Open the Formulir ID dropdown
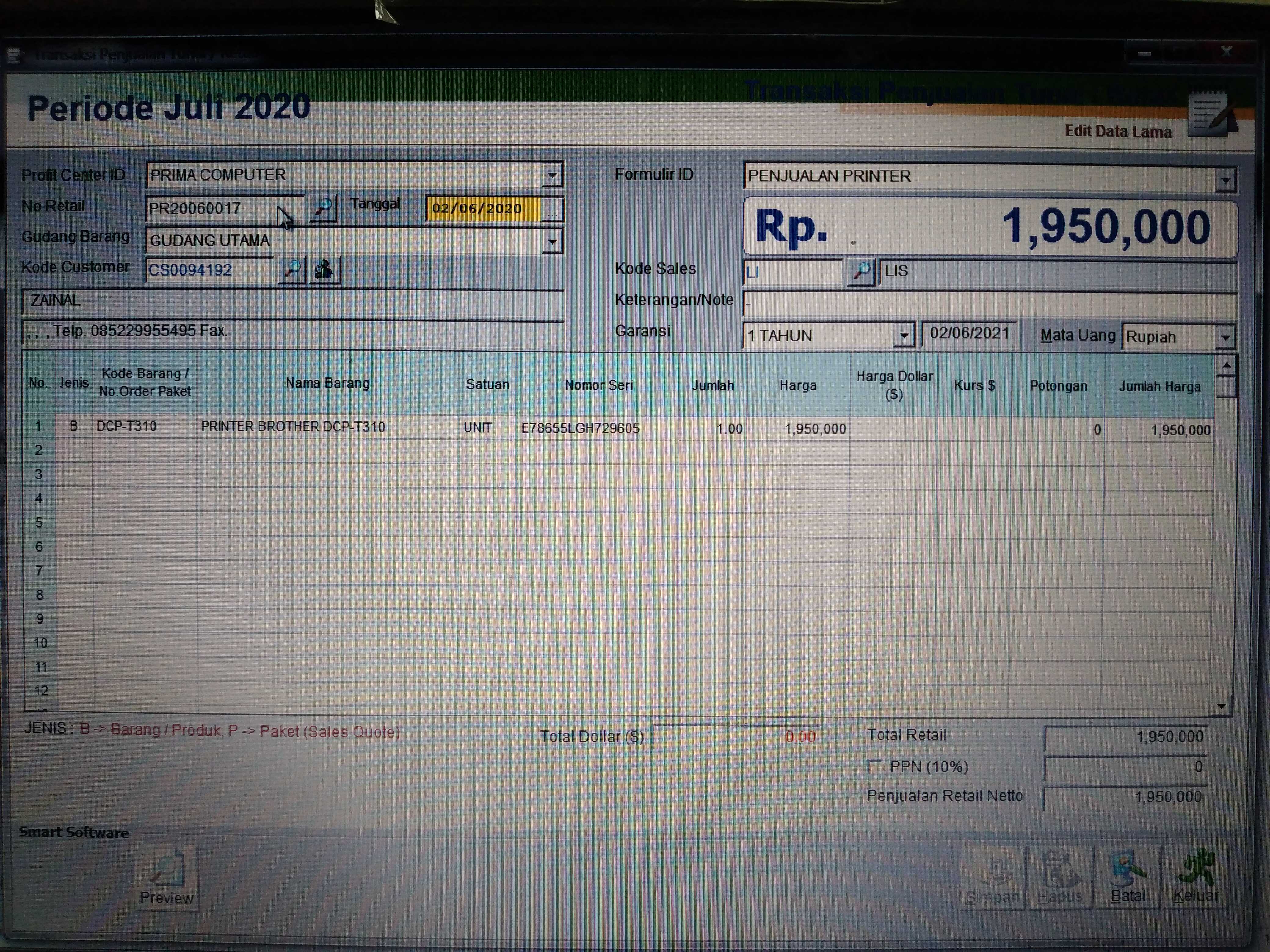This screenshot has height=952, width=1270. pyautogui.click(x=1225, y=180)
